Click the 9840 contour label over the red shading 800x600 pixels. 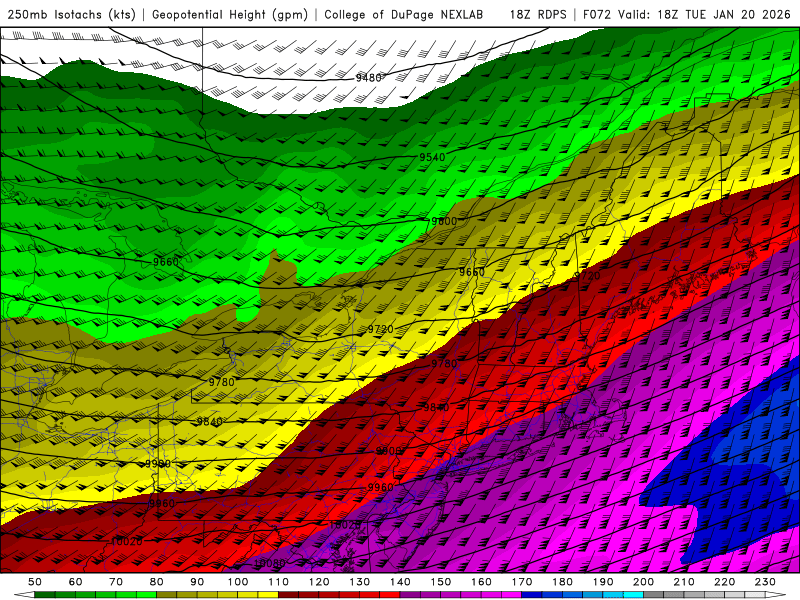coord(436,407)
